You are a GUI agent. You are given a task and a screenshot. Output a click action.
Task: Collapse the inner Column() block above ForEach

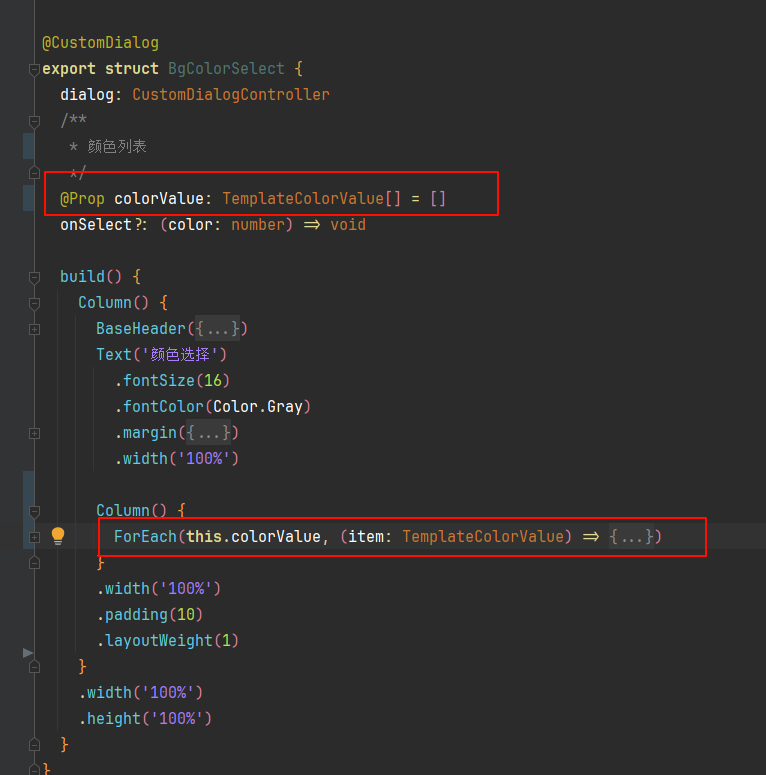(x=34, y=511)
